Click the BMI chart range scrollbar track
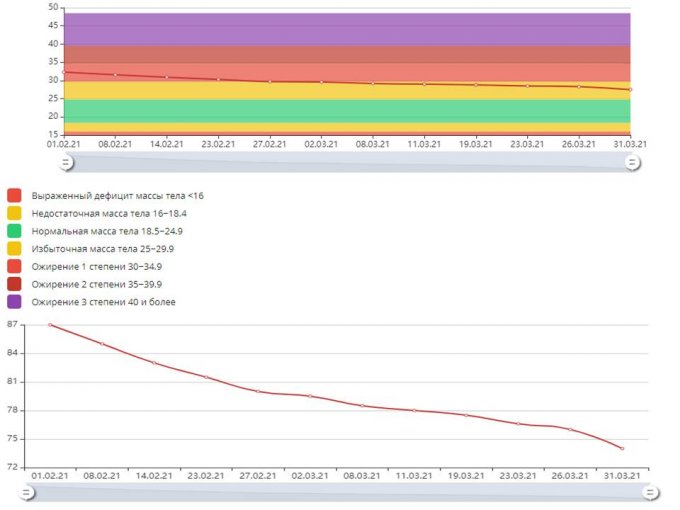This screenshot has height=510, width=680. click(348, 163)
